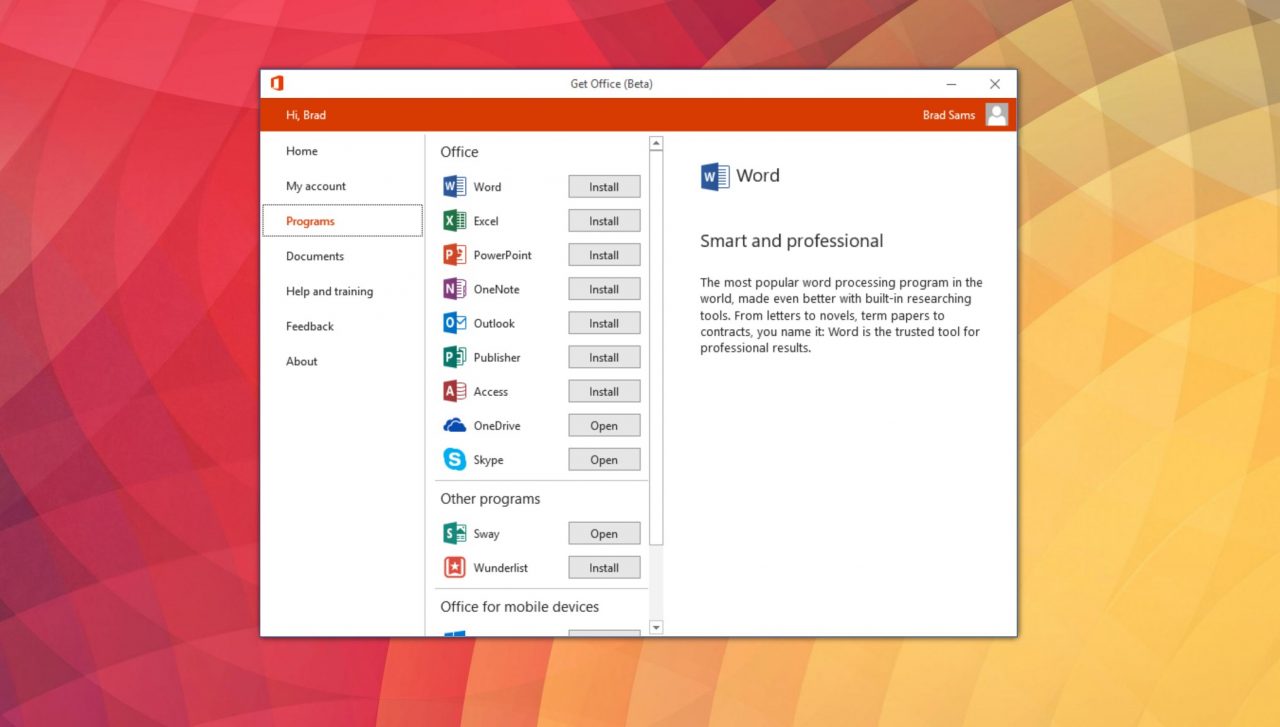This screenshot has height=727, width=1280.
Task: Click the 'Other programs' heading
Action: click(x=490, y=499)
